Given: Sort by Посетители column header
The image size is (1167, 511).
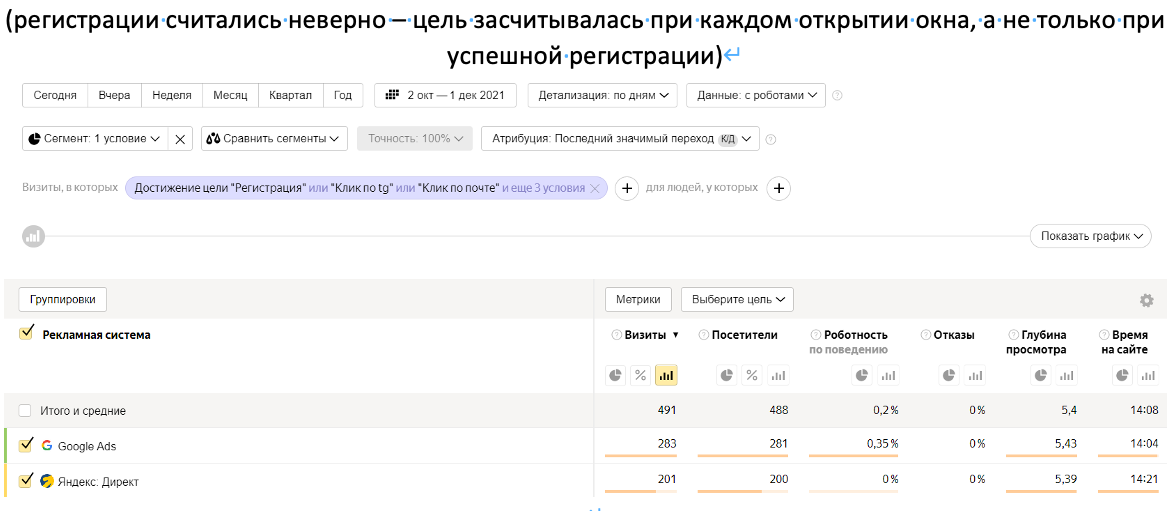Looking at the screenshot, I should 744,335.
